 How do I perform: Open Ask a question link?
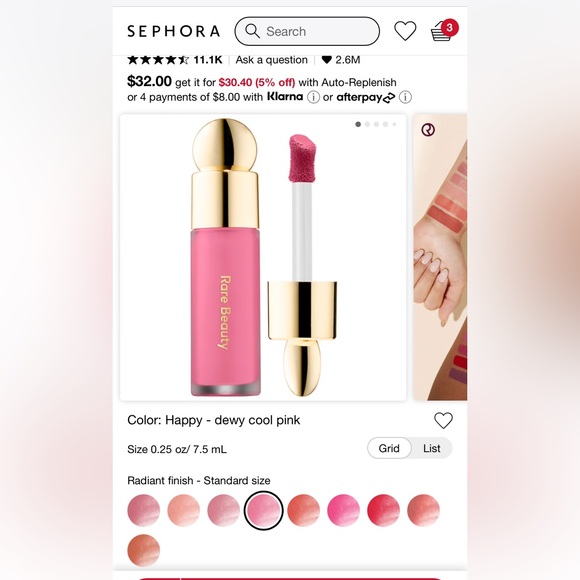(x=272, y=60)
